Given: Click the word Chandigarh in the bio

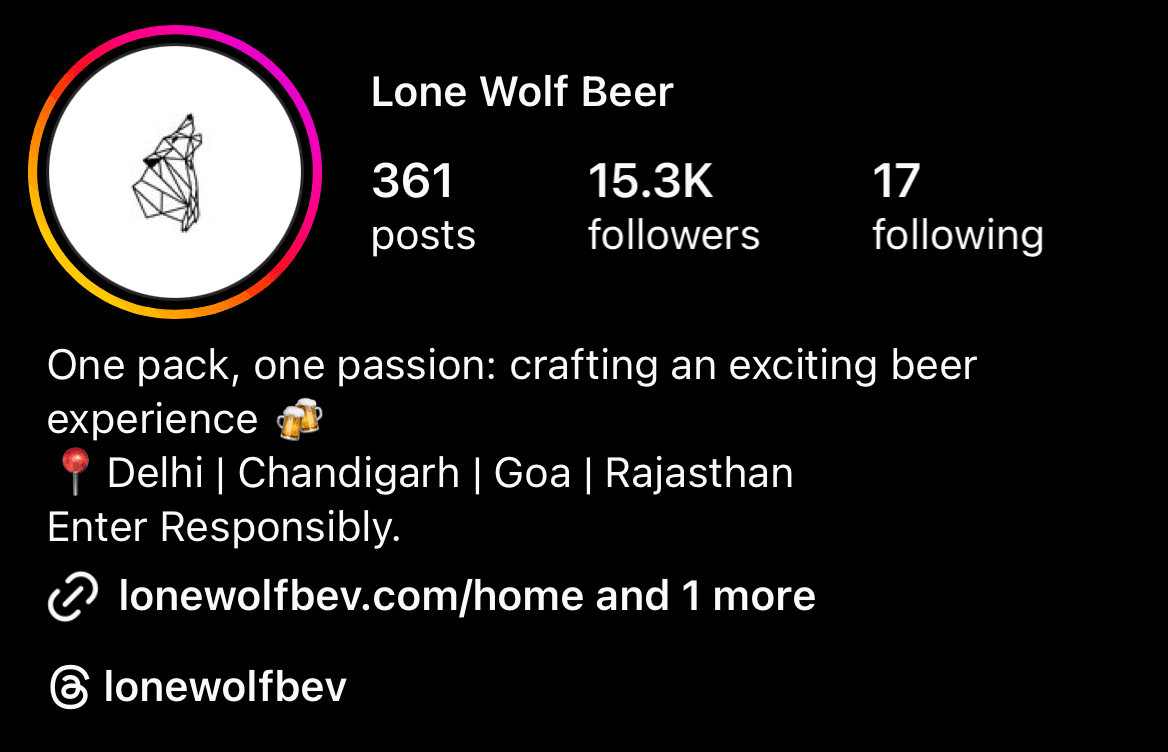Looking at the screenshot, I should coord(349,474).
